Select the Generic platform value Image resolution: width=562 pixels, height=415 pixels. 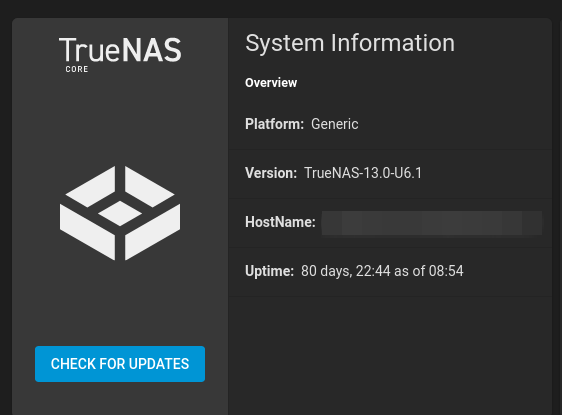[334, 124]
